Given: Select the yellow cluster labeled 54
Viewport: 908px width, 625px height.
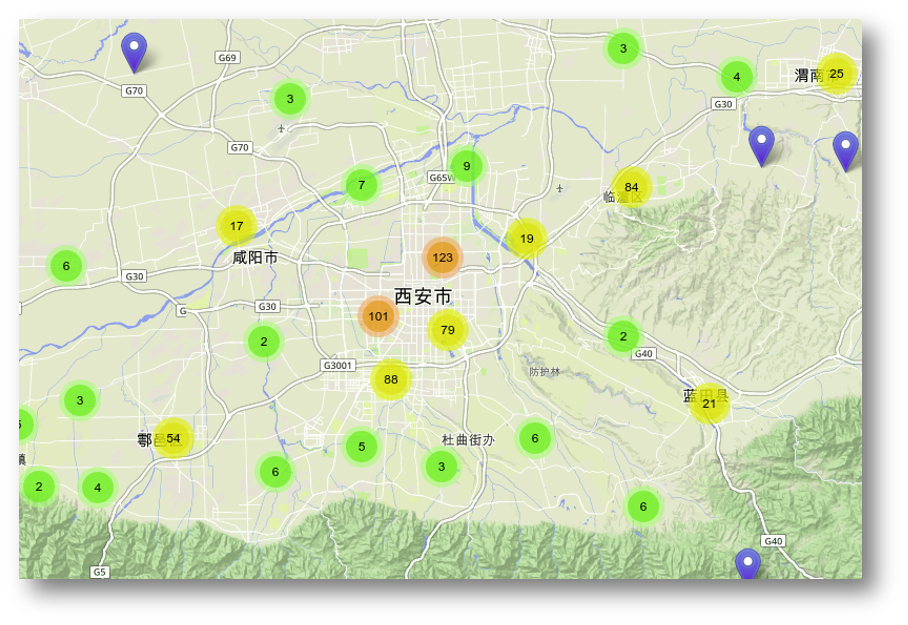Looking at the screenshot, I should click(173, 438).
